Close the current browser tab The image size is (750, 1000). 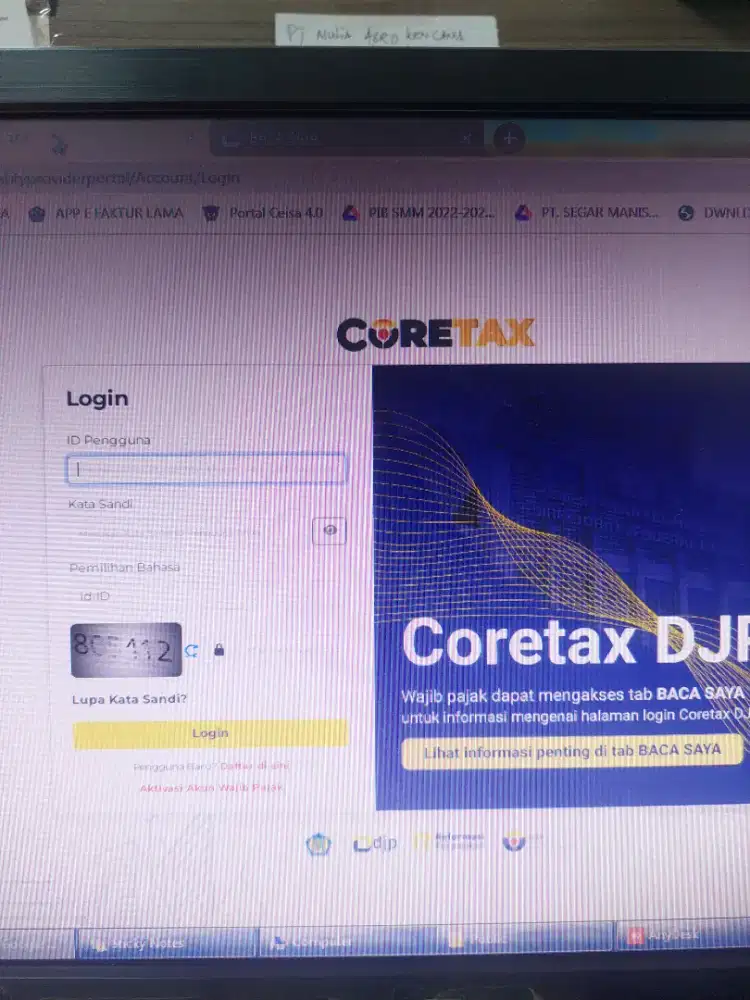coord(466,139)
